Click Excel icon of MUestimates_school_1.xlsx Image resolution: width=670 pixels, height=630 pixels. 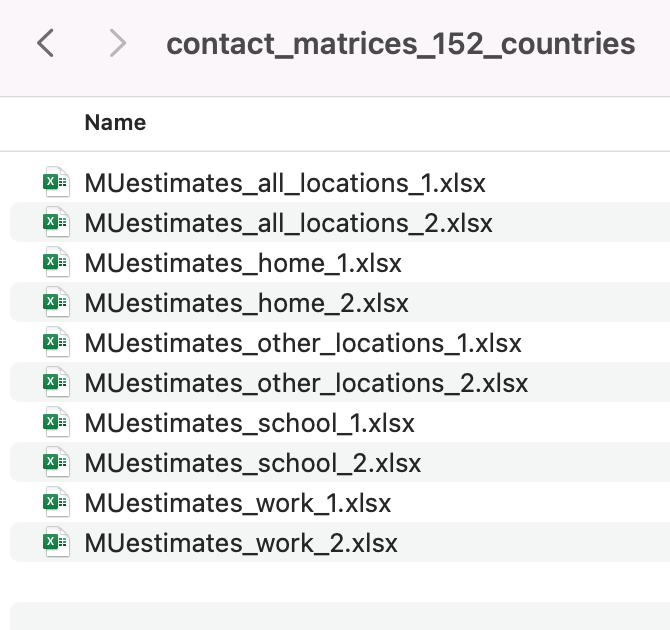tap(54, 422)
